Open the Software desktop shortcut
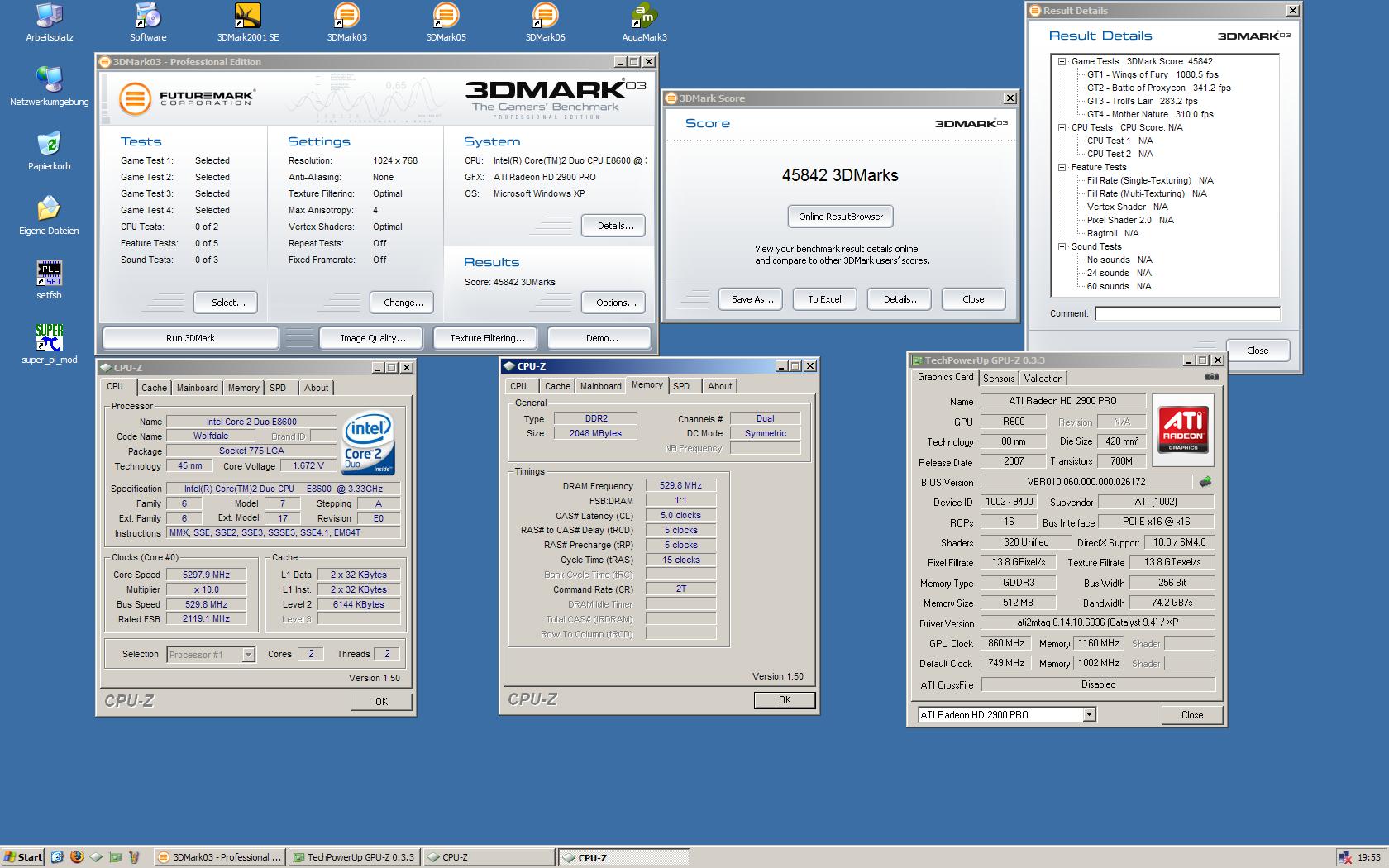Screen dimensions: 1389x868 [148, 22]
